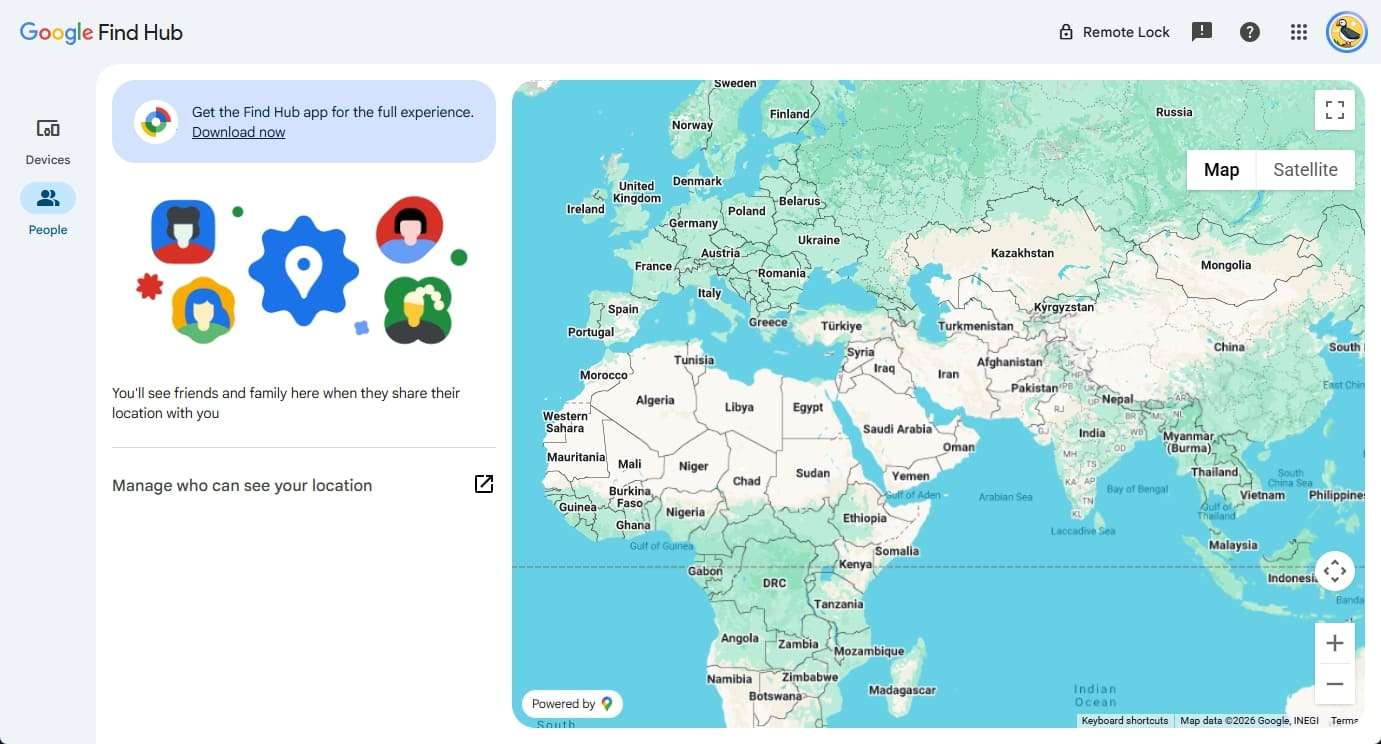Click the my location crosshair button
The image size is (1381, 744).
click(1334, 572)
